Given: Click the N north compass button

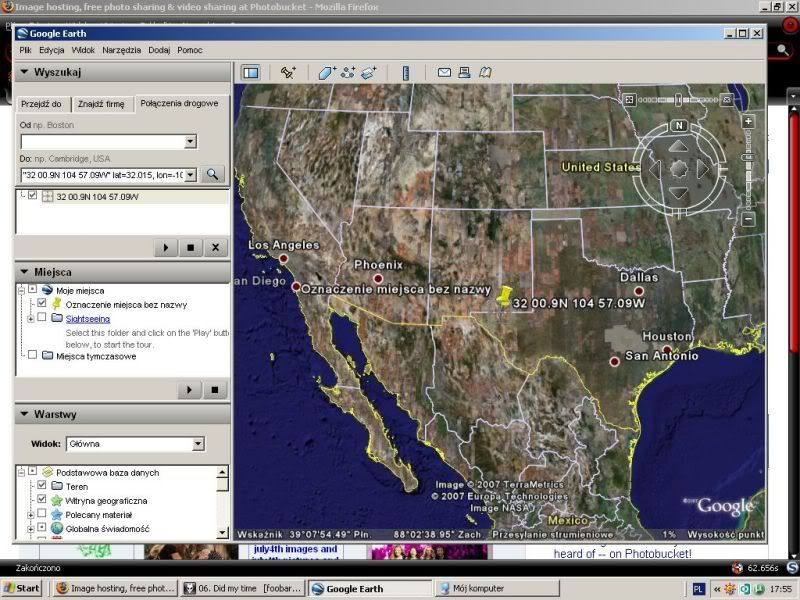Looking at the screenshot, I should click(x=679, y=126).
